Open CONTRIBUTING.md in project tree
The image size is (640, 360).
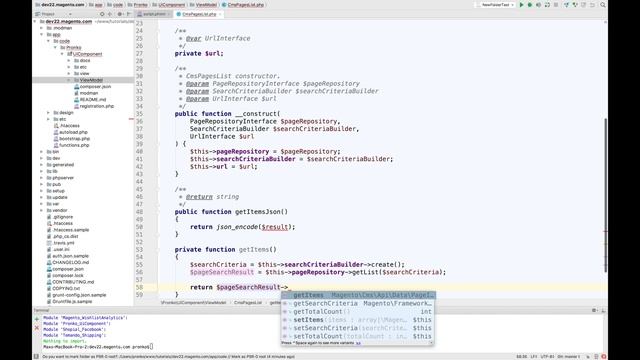[73, 282]
